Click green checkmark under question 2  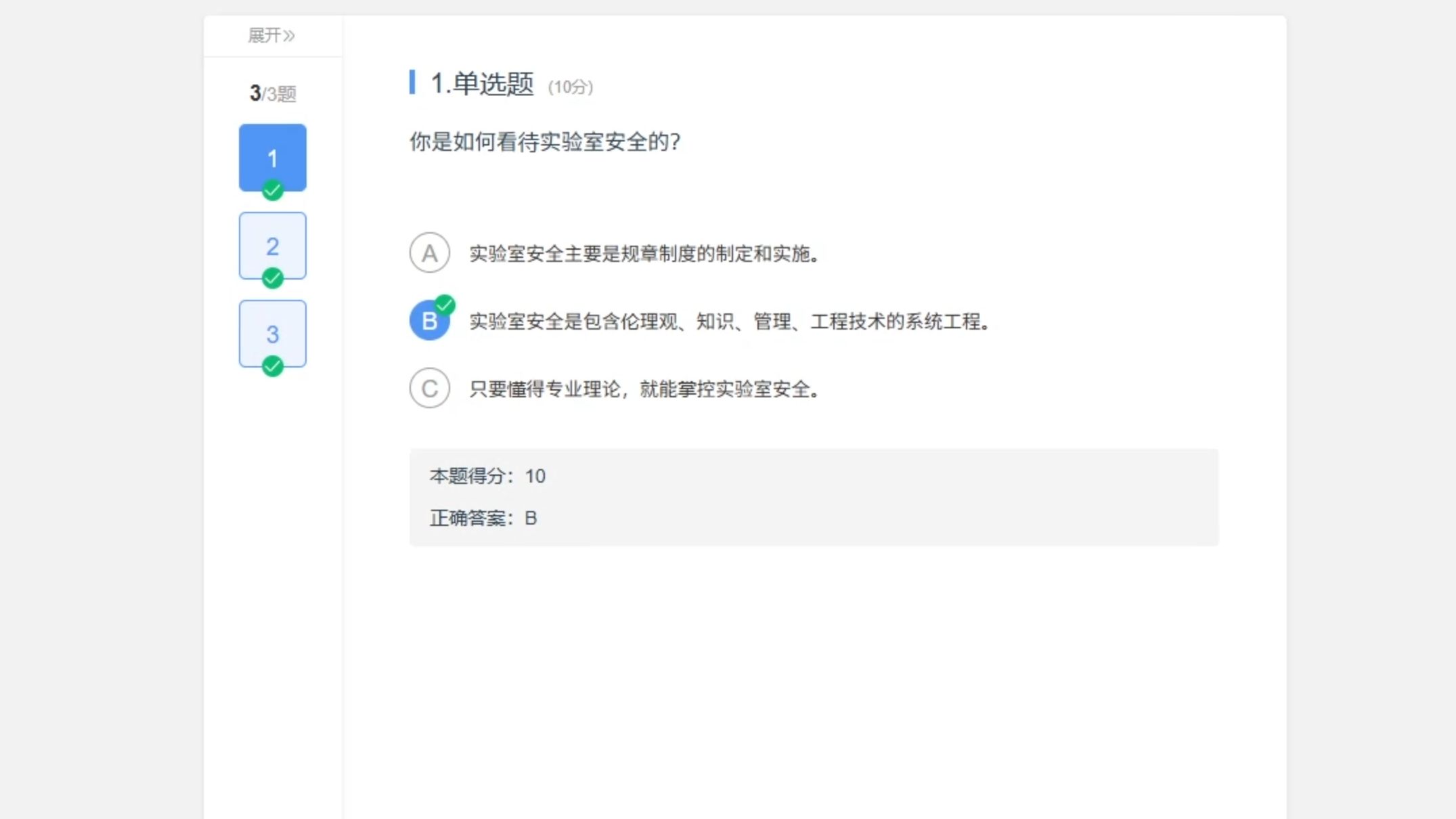pyautogui.click(x=272, y=278)
